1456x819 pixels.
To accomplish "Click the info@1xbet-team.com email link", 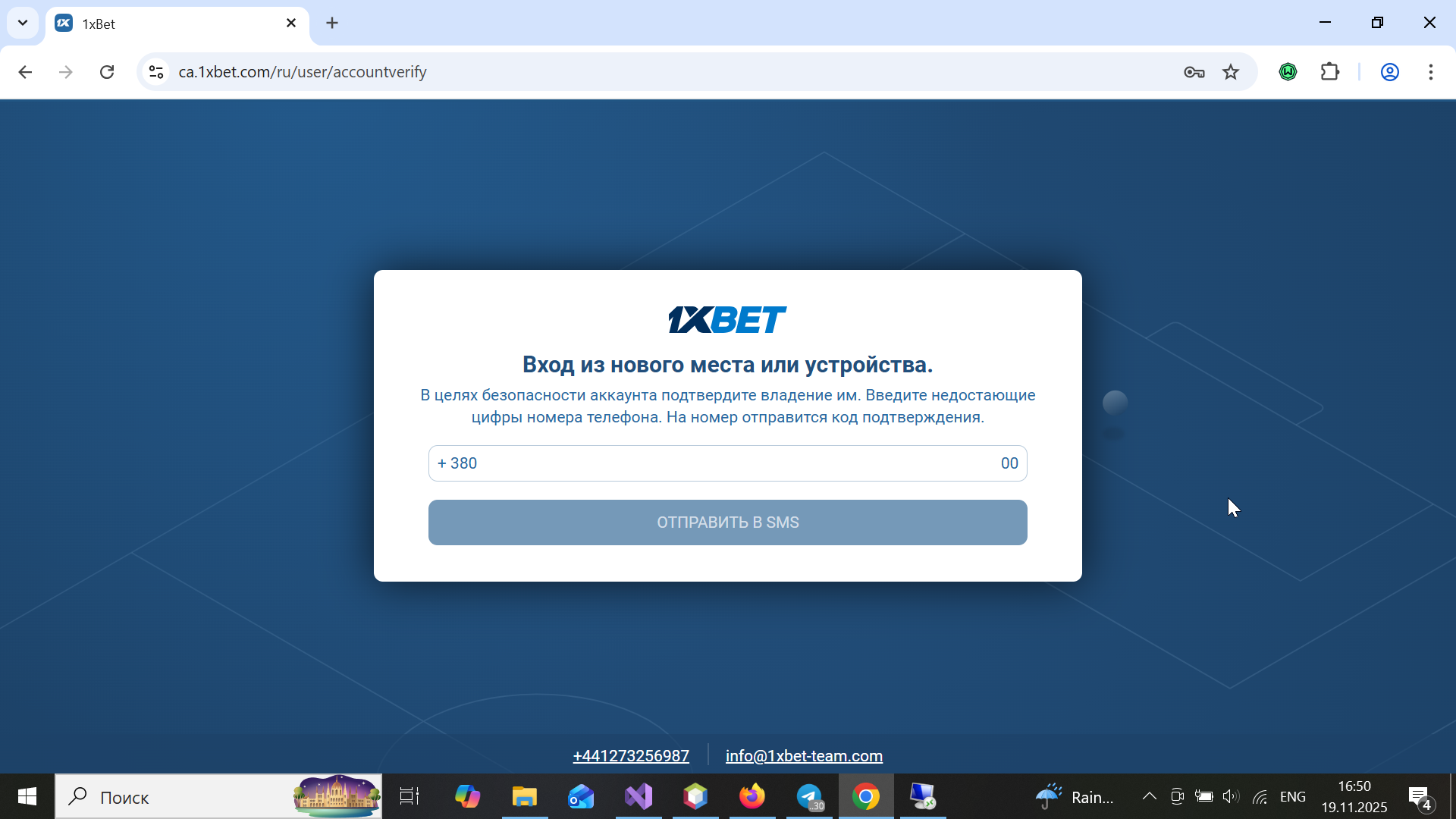I will coord(804,756).
